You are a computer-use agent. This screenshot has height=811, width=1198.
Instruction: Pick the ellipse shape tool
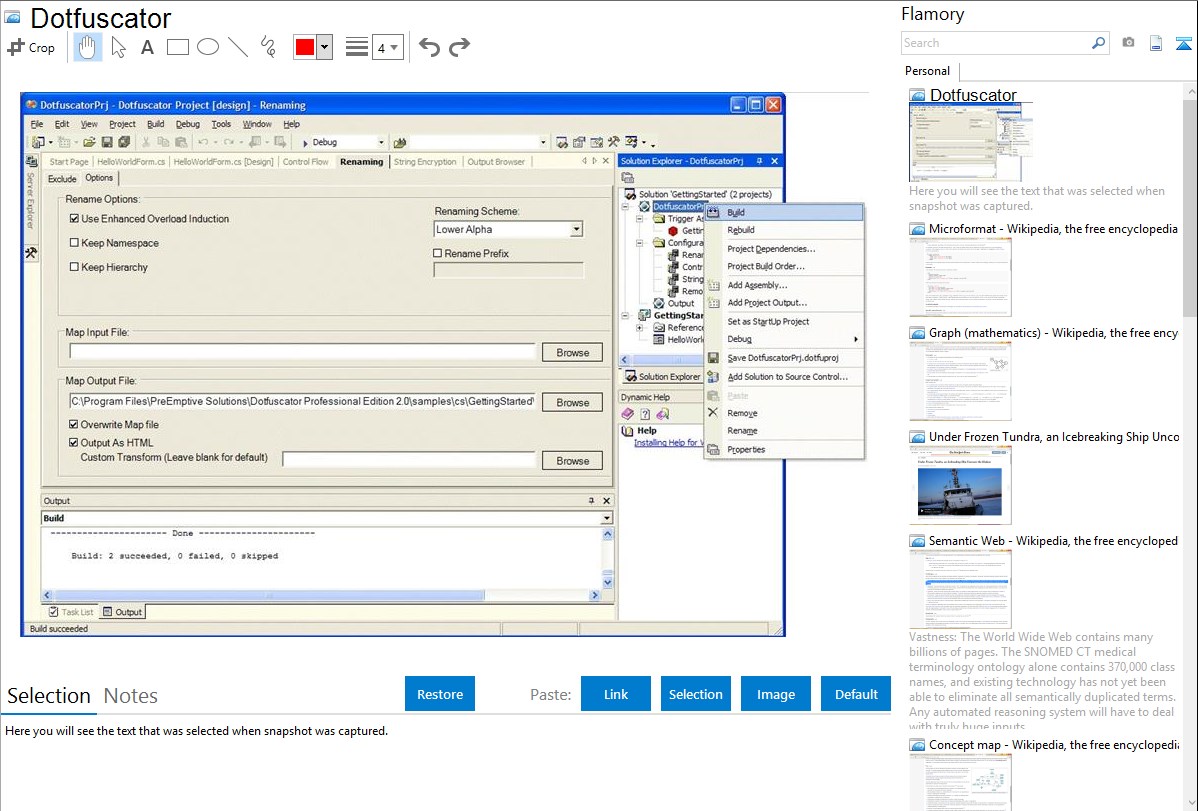[207, 47]
